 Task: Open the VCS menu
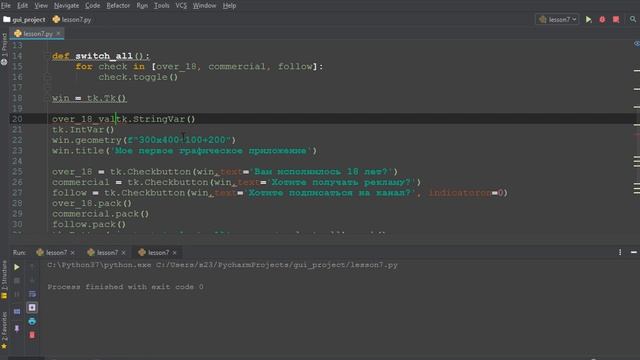point(181,6)
